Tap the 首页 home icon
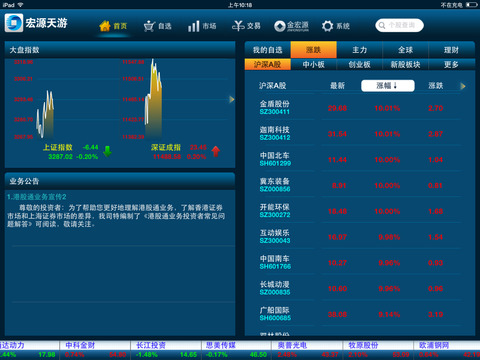Viewport: 480px width, 360px height. pyautogui.click(x=105, y=26)
